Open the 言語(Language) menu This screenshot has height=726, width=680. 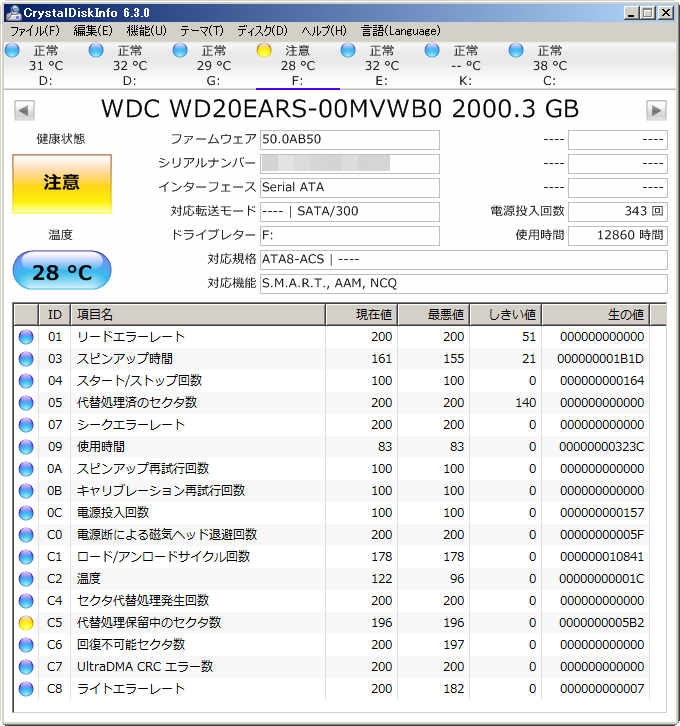pos(401,31)
